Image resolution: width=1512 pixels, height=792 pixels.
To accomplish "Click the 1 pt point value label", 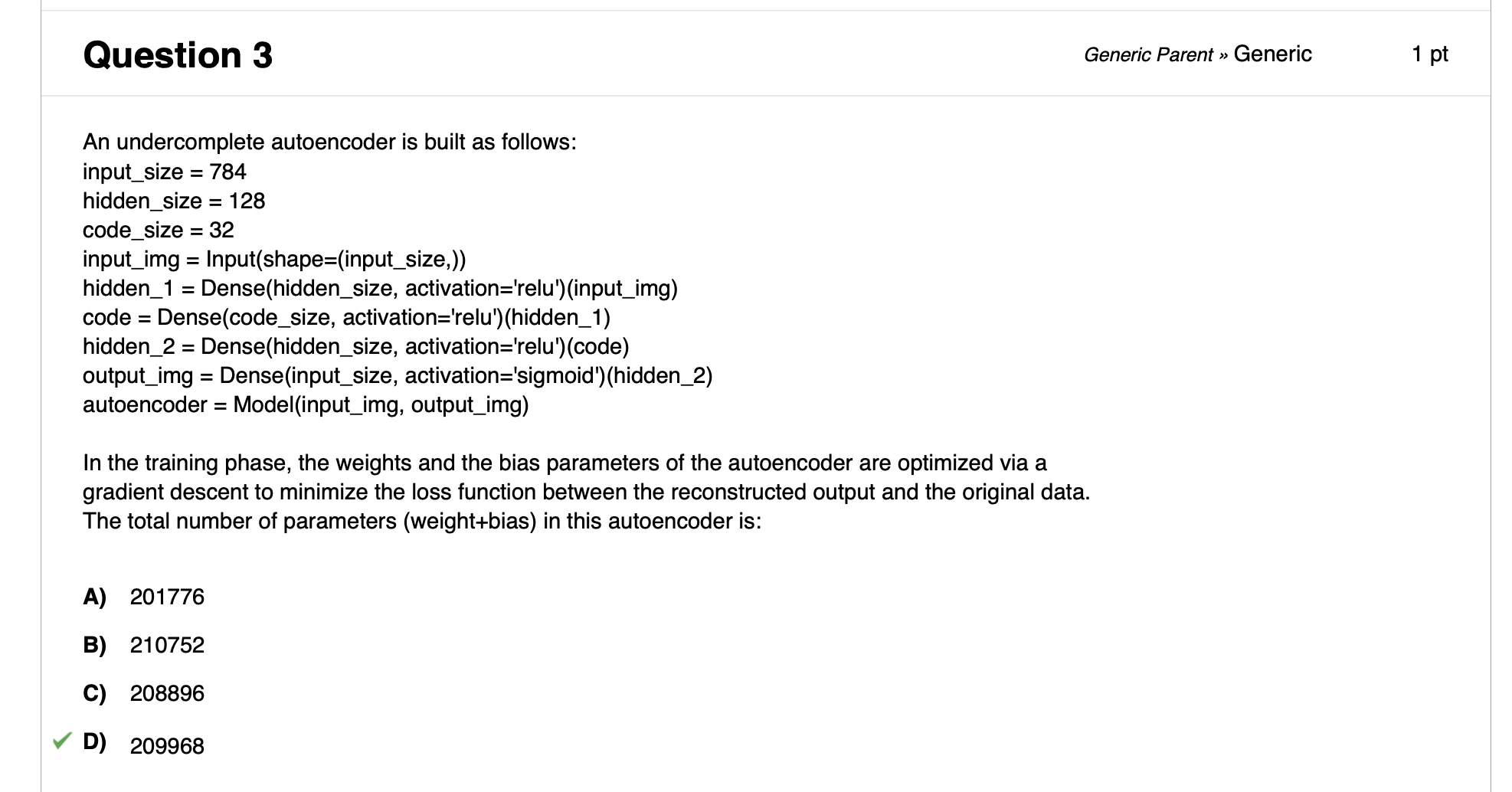I will point(1429,54).
